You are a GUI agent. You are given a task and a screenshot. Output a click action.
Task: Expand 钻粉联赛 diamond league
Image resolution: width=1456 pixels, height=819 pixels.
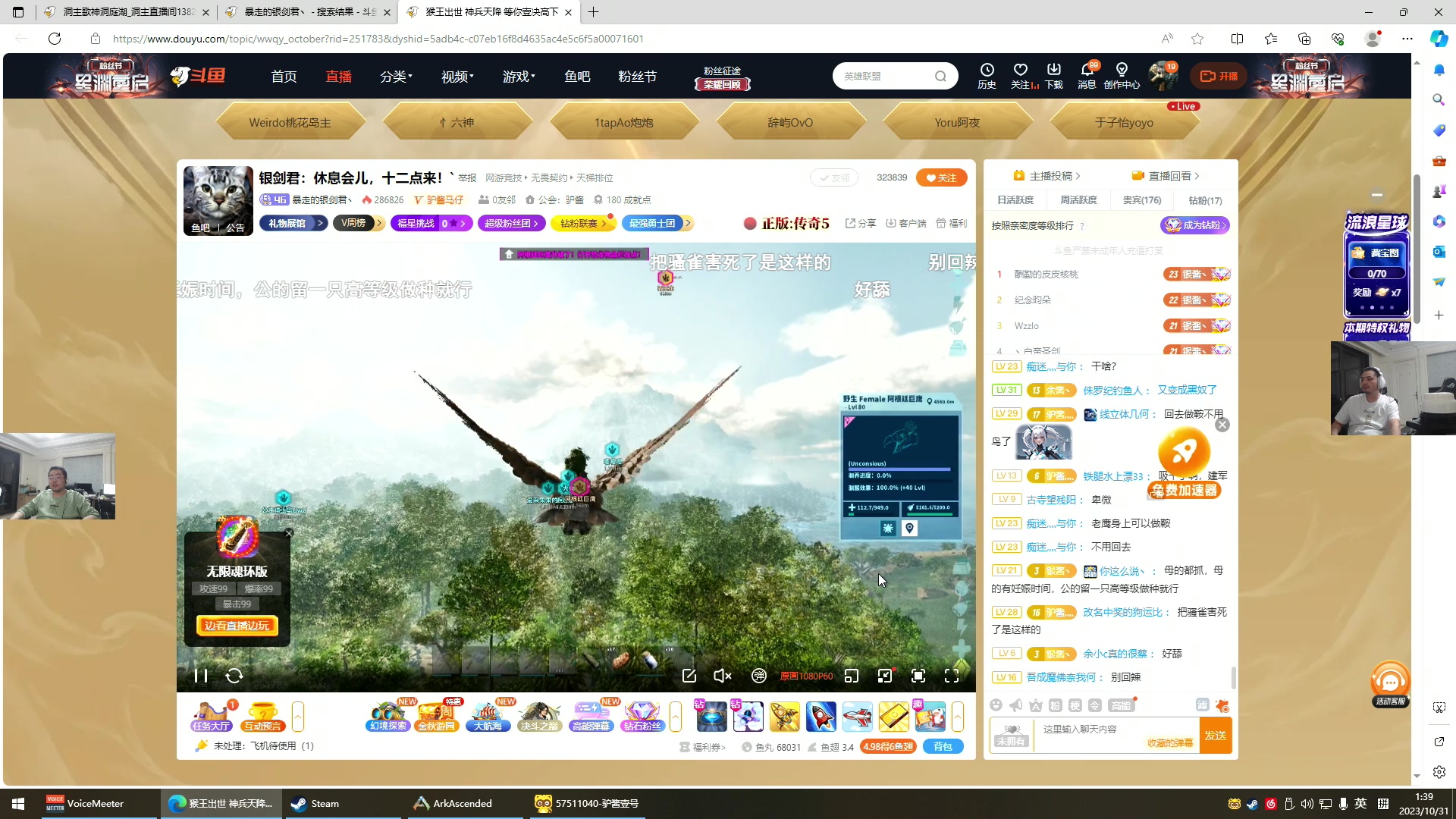coord(584,223)
